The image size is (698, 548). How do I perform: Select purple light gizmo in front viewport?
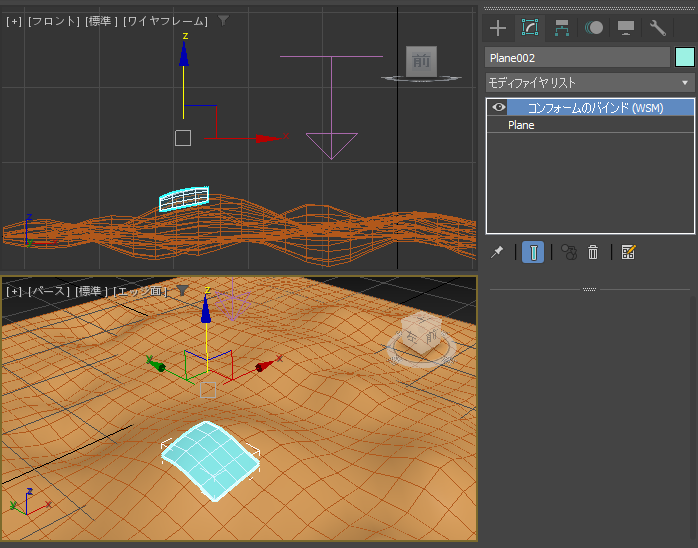point(331,107)
